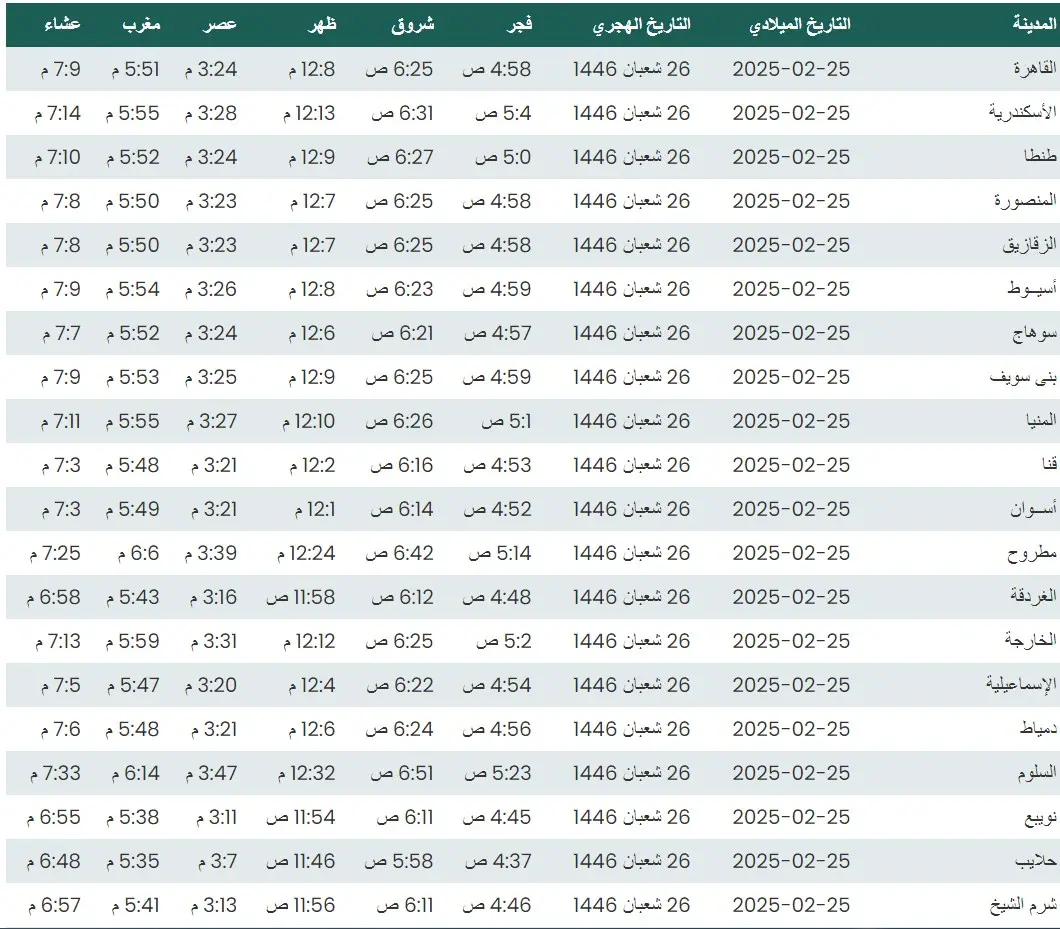Select the الأسكندرية city cell

pos(1022,112)
